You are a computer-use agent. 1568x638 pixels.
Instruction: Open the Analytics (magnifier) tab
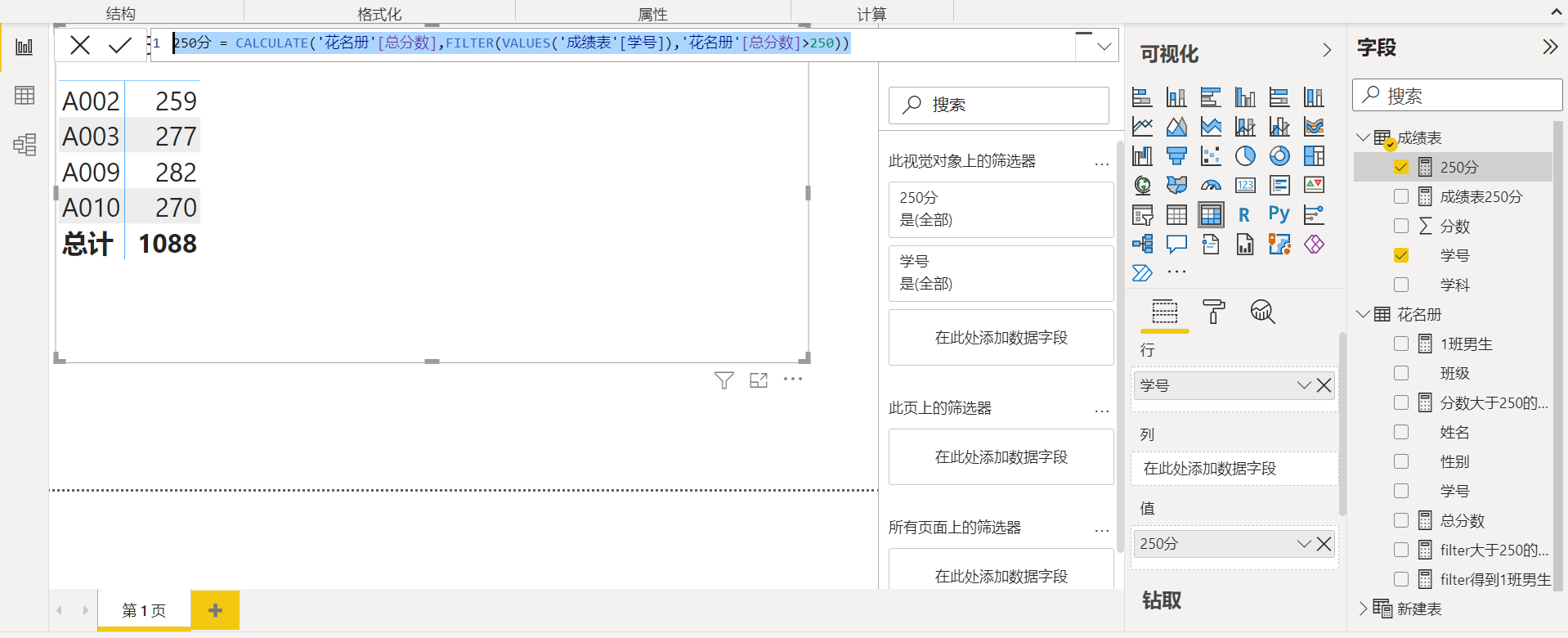[1263, 312]
